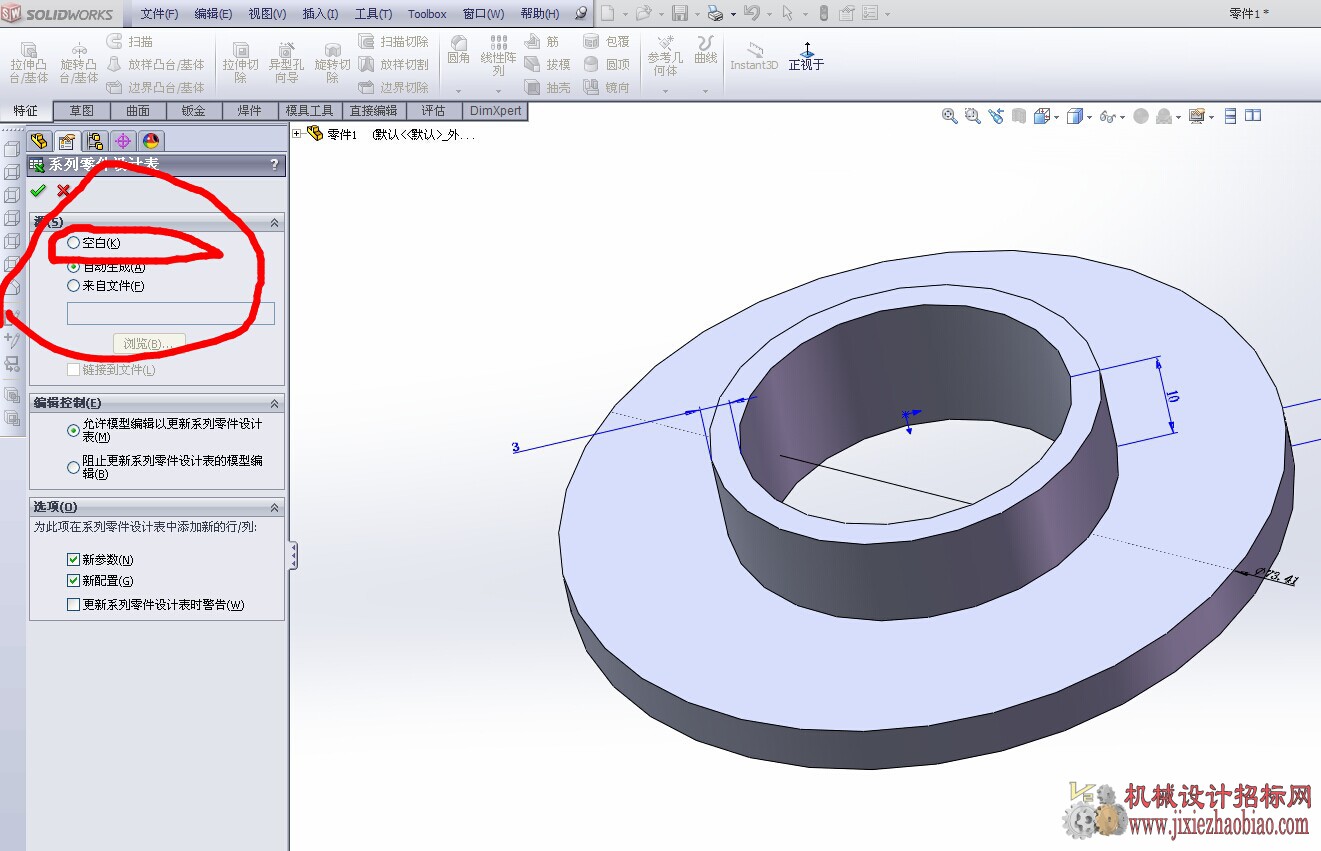
Task: Collapse the 选项(O) options section
Action: pyautogui.click(x=275, y=507)
